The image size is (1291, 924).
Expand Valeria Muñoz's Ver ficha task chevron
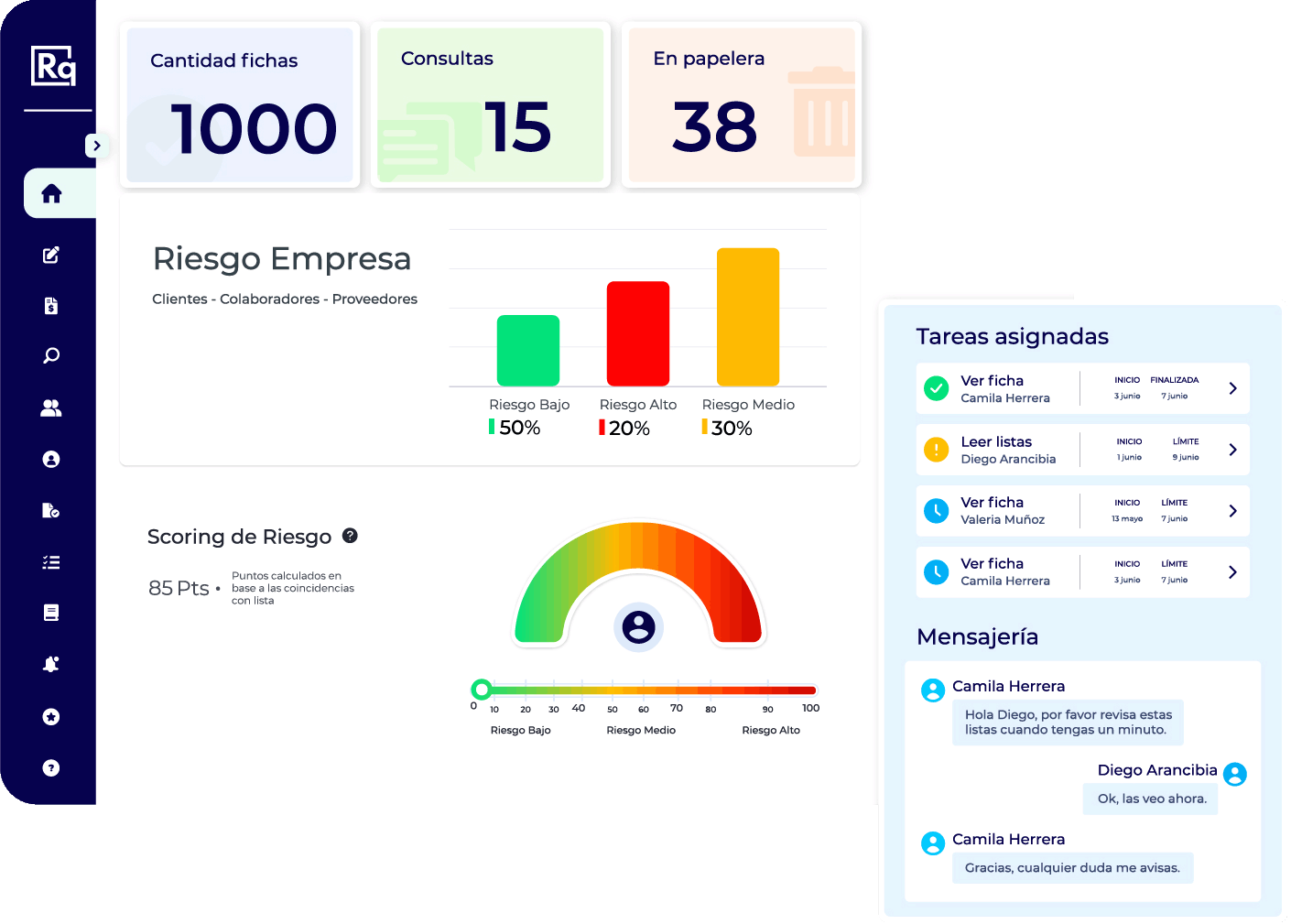(1231, 510)
